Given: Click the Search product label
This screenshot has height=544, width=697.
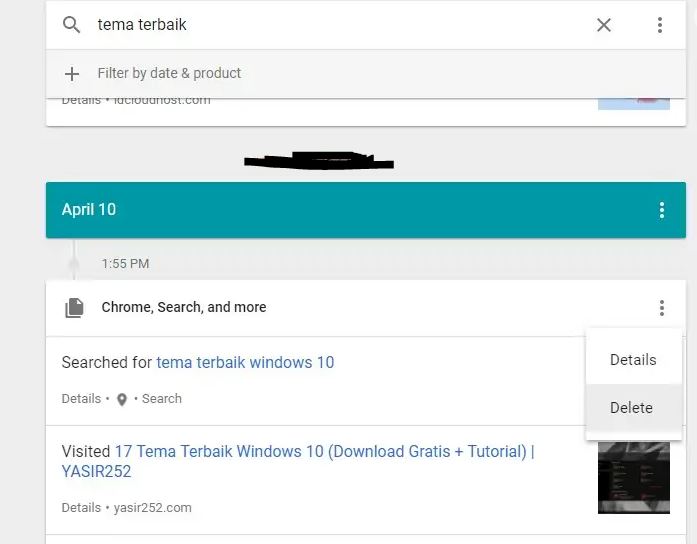Looking at the screenshot, I should [162, 398].
